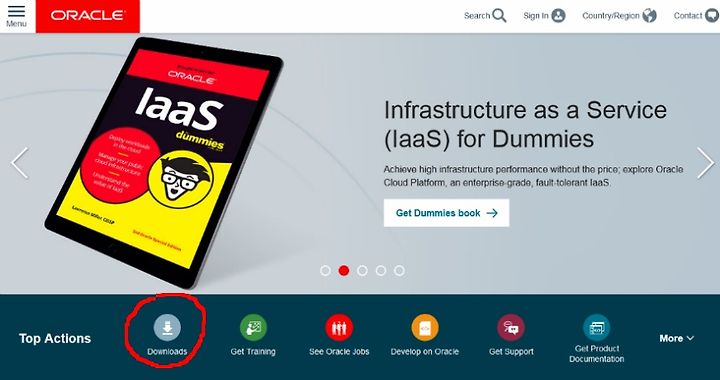
Task: Select the third carousel dot
Action: pos(362,271)
